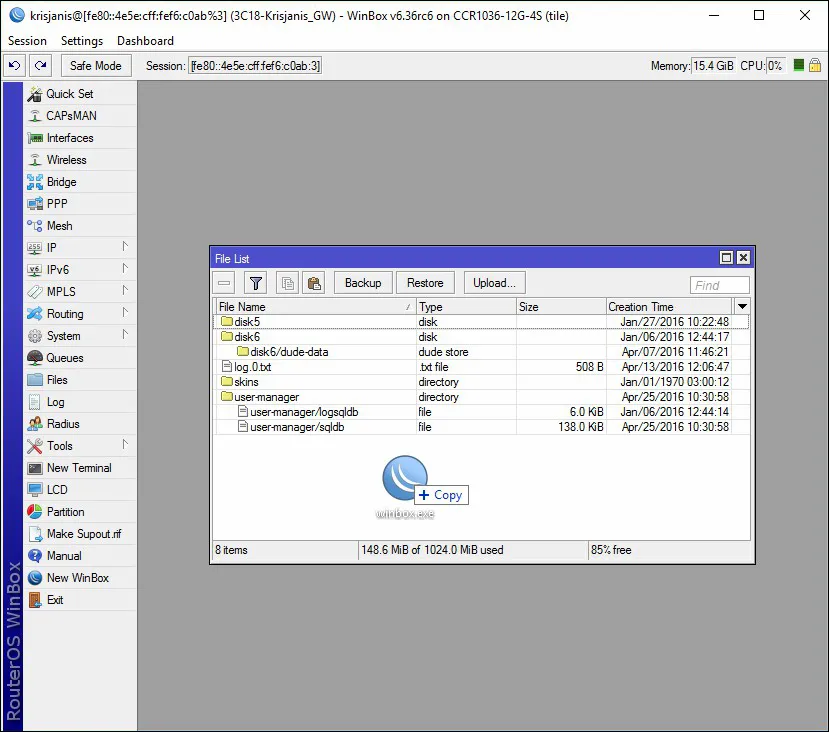Screen dimensions: 829x732
Task: Select the log.0.txt file row
Action: [x=252, y=367]
